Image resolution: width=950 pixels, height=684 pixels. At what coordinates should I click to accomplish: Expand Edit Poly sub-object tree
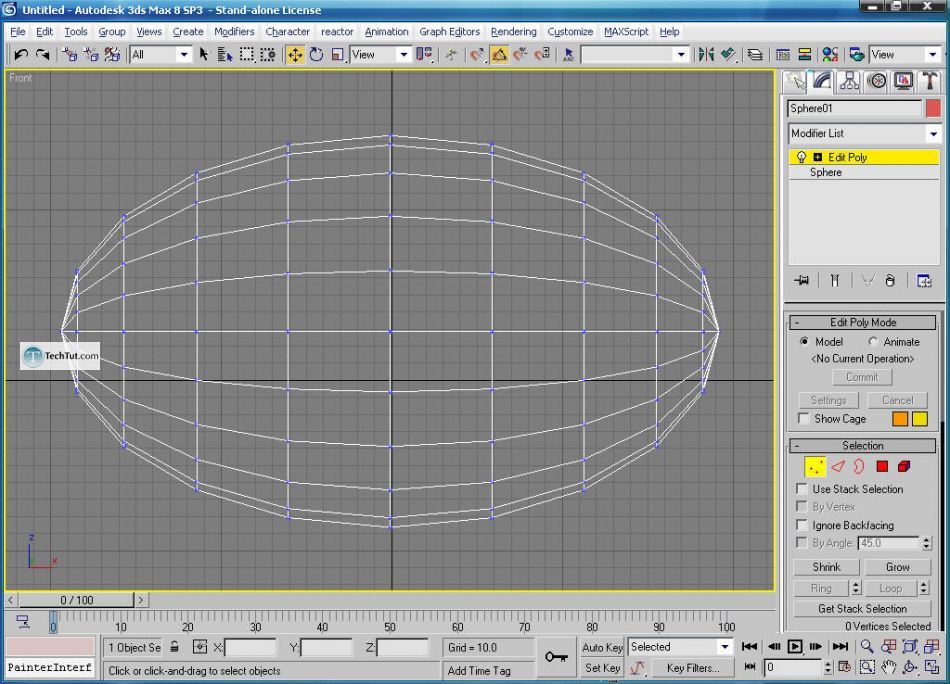817,158
